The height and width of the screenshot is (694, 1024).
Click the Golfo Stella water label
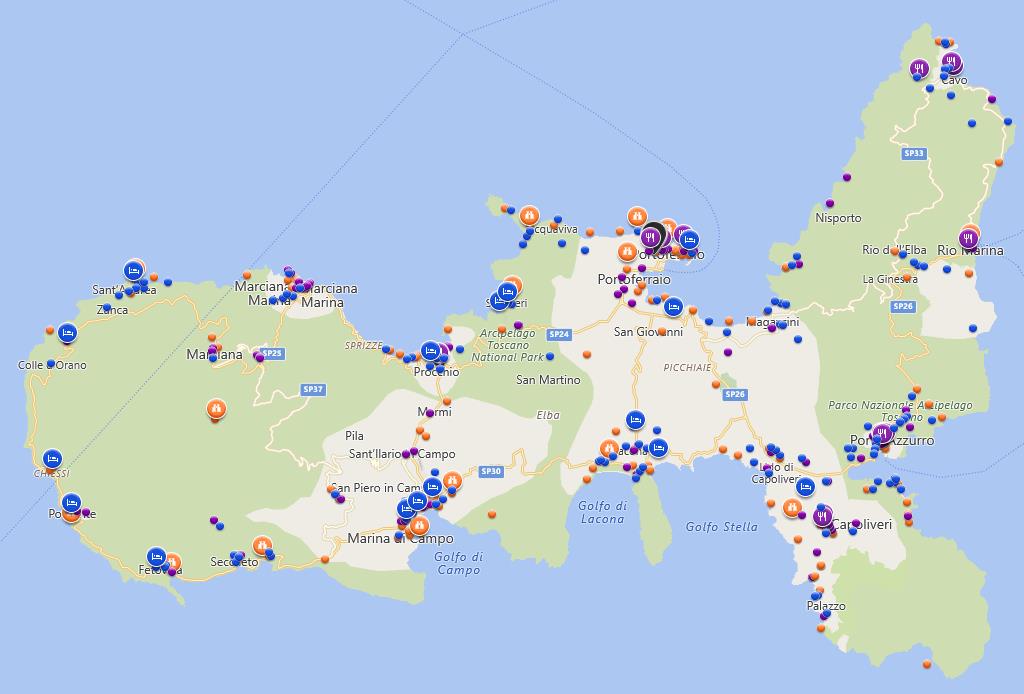(721, 527)
